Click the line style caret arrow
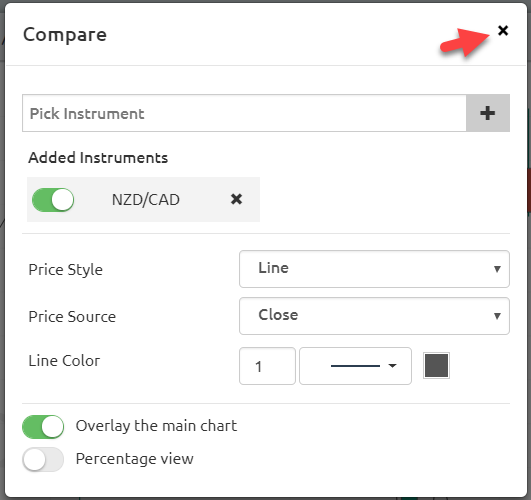The image size is (531, 500). (392, 366)
